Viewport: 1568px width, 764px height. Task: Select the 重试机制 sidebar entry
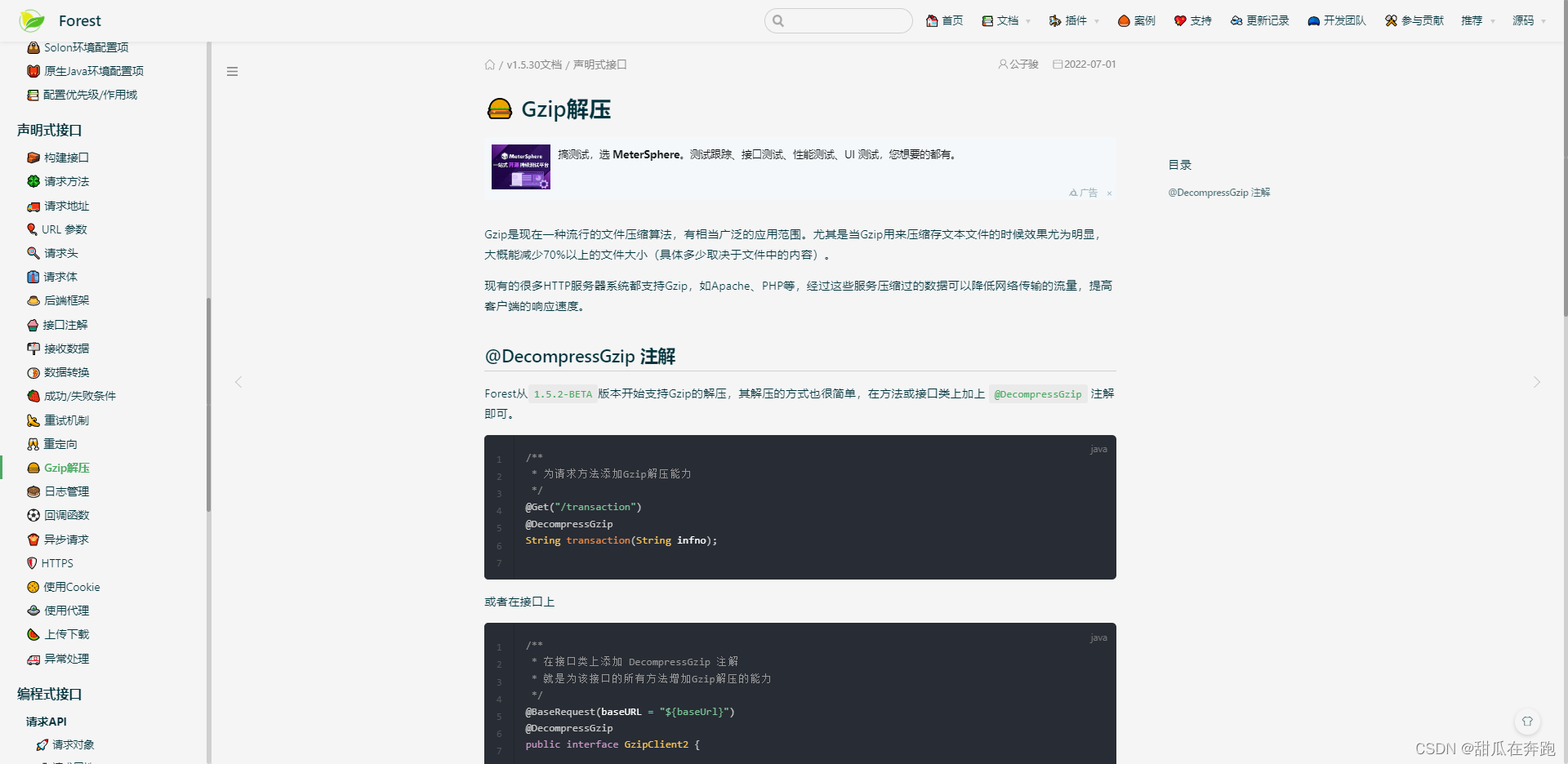(65, 420)
